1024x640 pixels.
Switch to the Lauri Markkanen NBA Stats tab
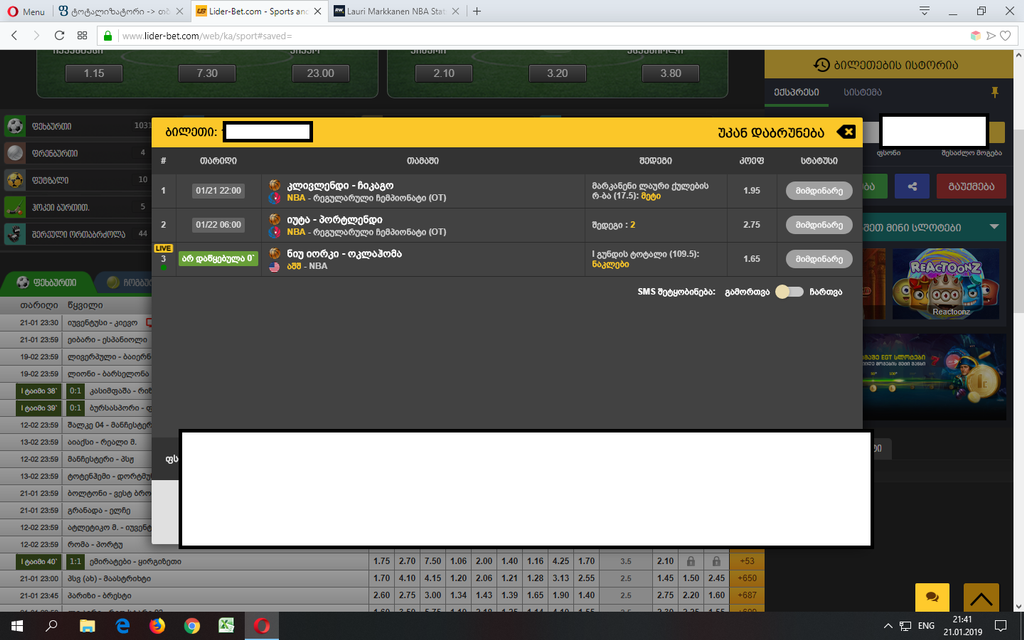(396, 11)
